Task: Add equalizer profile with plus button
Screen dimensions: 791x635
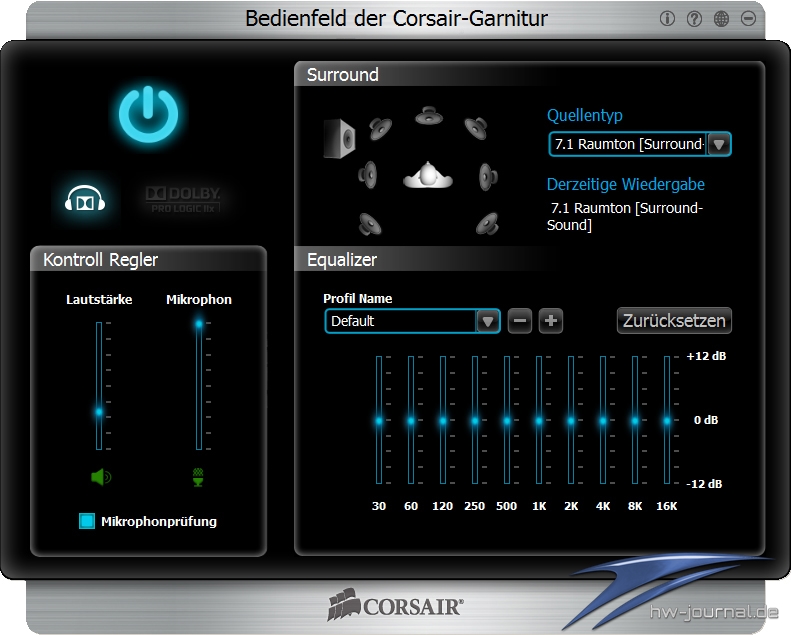Action: [x=551, y=321]
